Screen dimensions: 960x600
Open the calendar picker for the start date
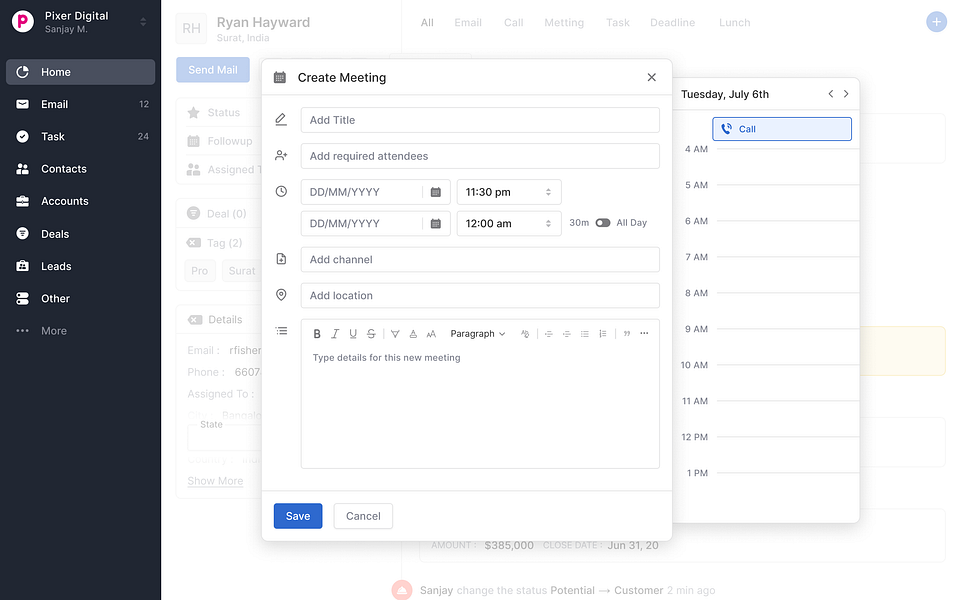(x=437, y=191)
